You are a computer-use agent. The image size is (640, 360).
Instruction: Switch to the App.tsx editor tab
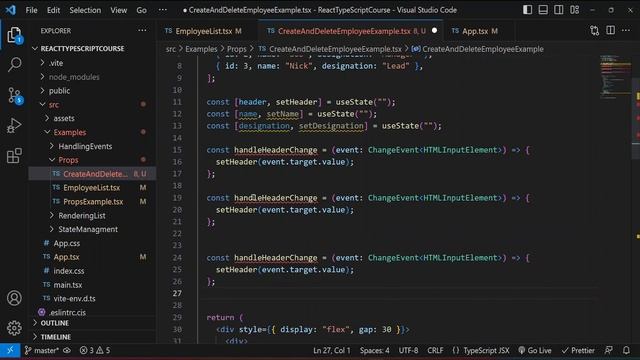(x=476, y=31)
